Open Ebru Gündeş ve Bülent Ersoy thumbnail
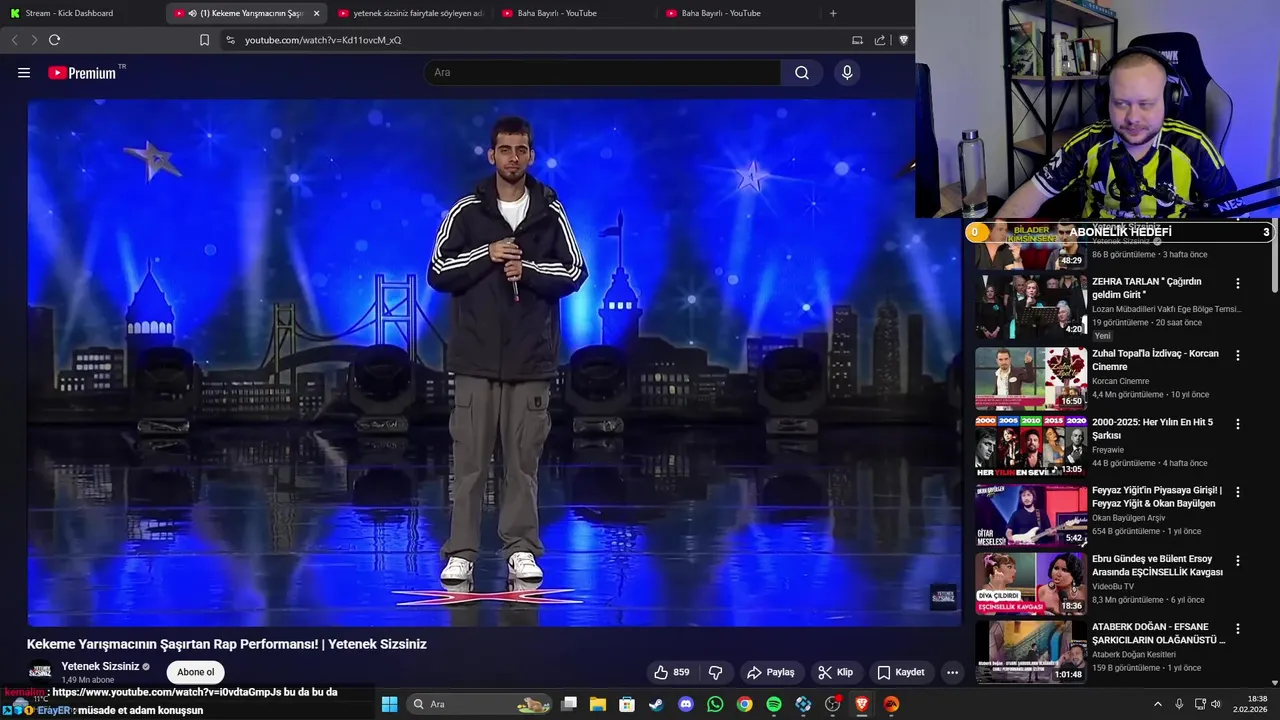The width and height of the screenshot is (1280, 720). click(x=1030, y=583)
